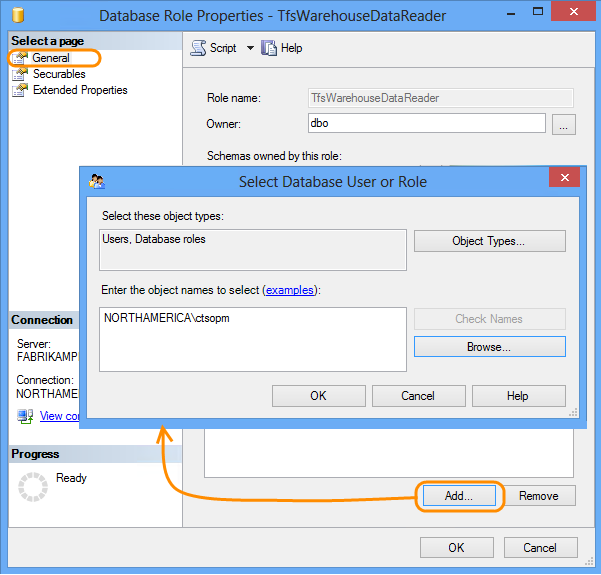Close the Database Role Properties window
The image size is (601, 575).
point(573,12)
